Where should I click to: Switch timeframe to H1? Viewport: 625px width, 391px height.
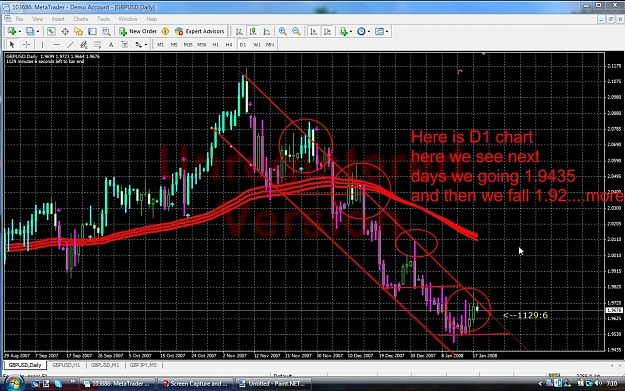pos(215,45)
